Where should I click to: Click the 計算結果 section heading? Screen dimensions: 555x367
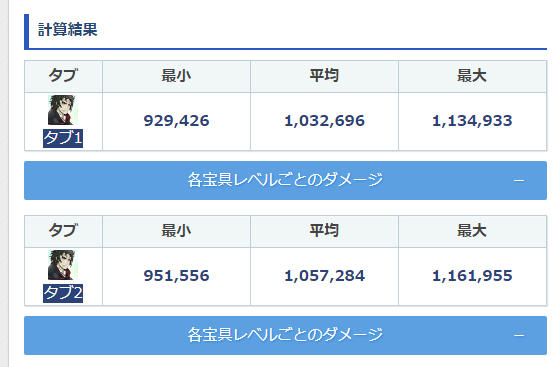(68, 29)
